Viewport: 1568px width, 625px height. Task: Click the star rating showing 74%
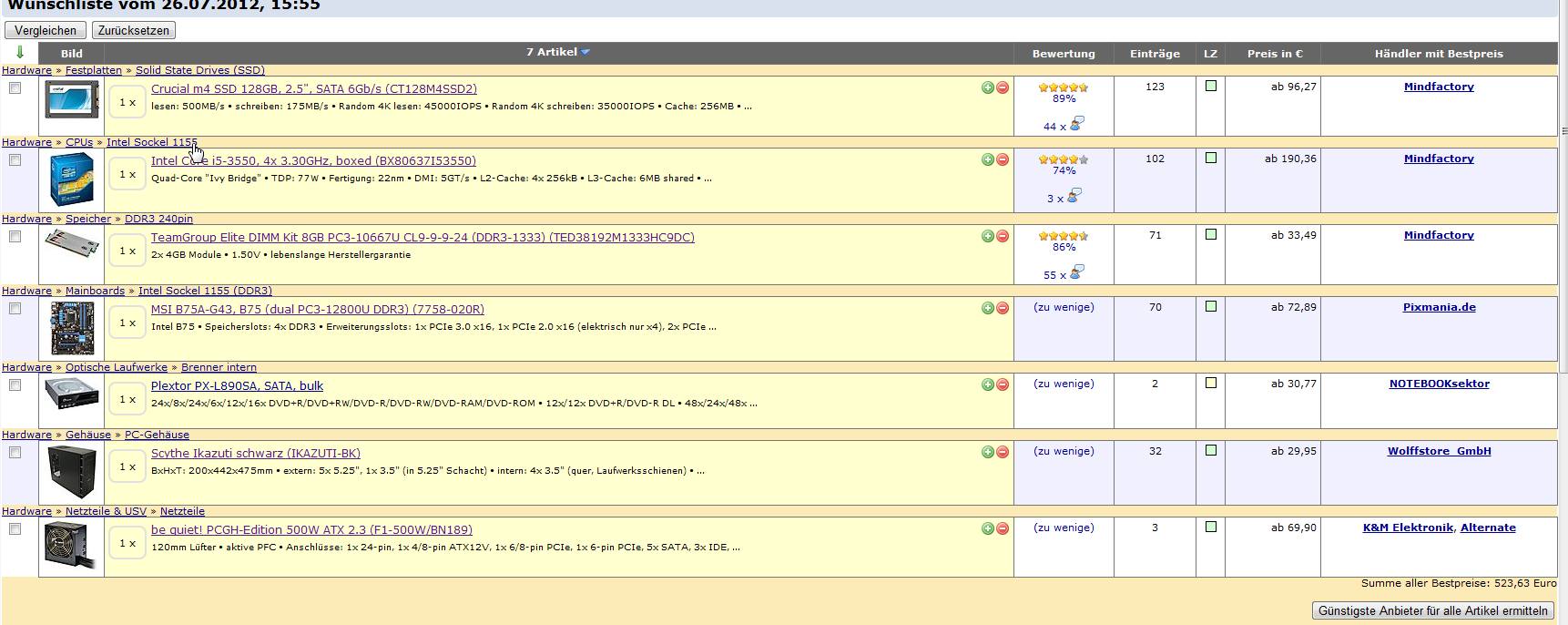pyautogui.click(x=1064, y=159)
